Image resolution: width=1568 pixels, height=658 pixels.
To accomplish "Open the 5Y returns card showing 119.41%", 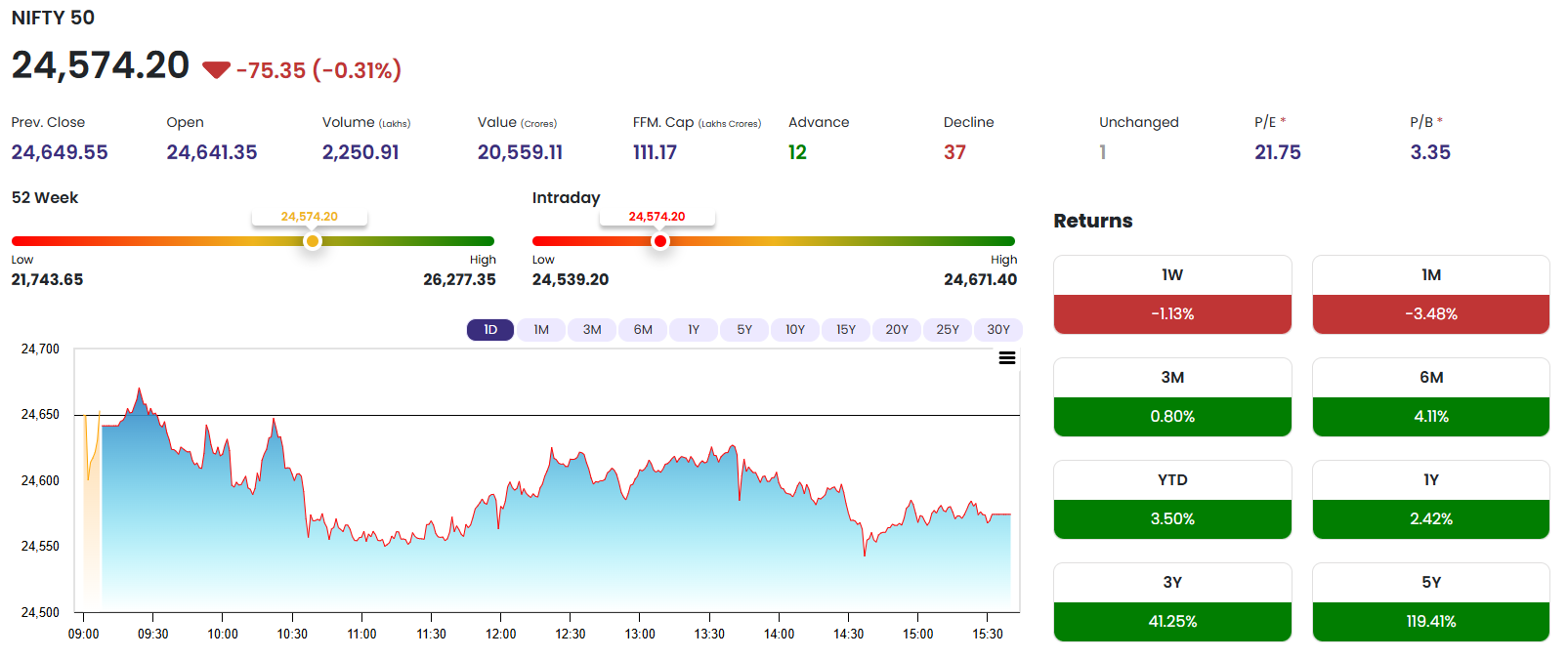I will tap(1431, 602).
